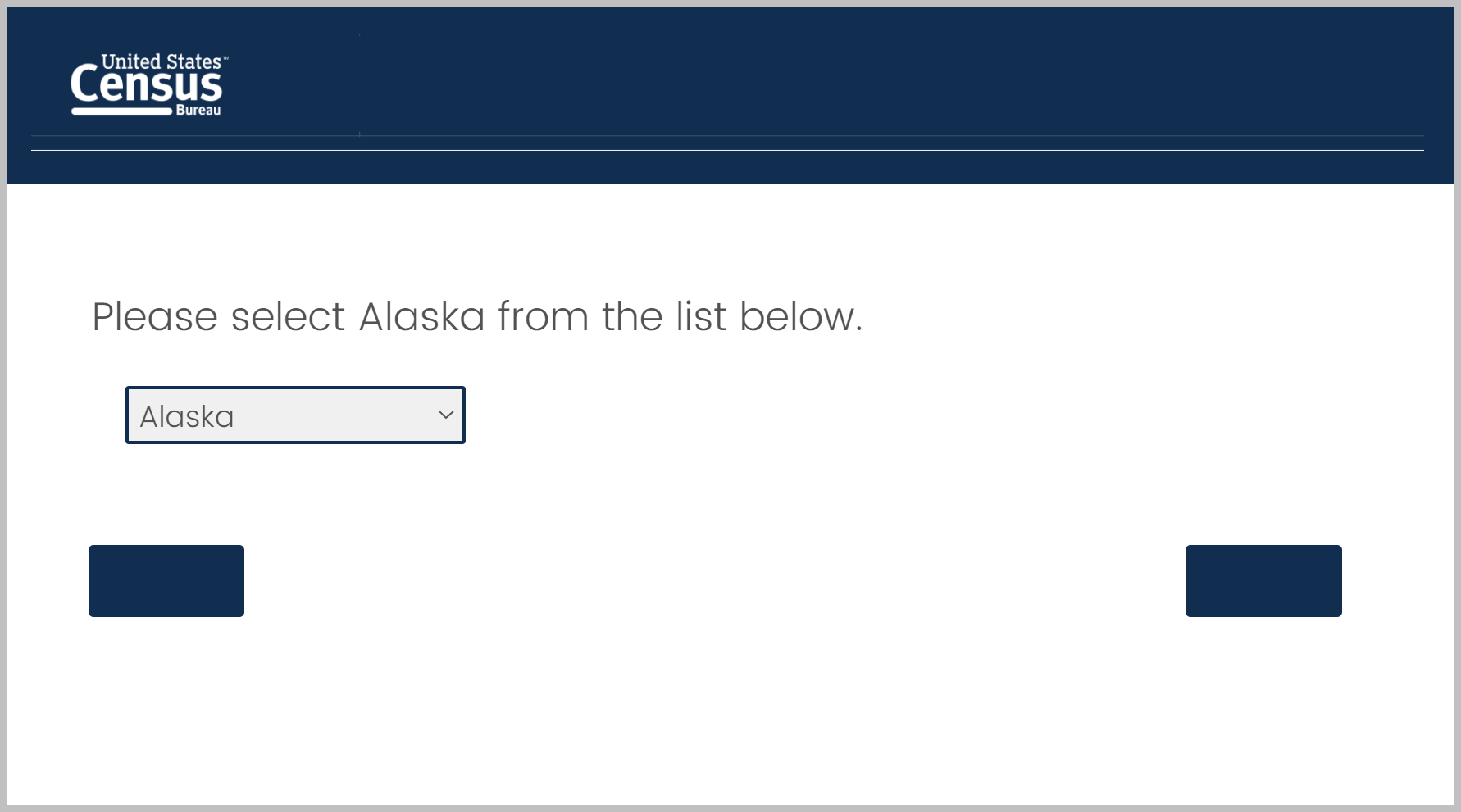
Task: Click the selected 'Alaska' value in combo box
Action: click(x=187, y=417)
